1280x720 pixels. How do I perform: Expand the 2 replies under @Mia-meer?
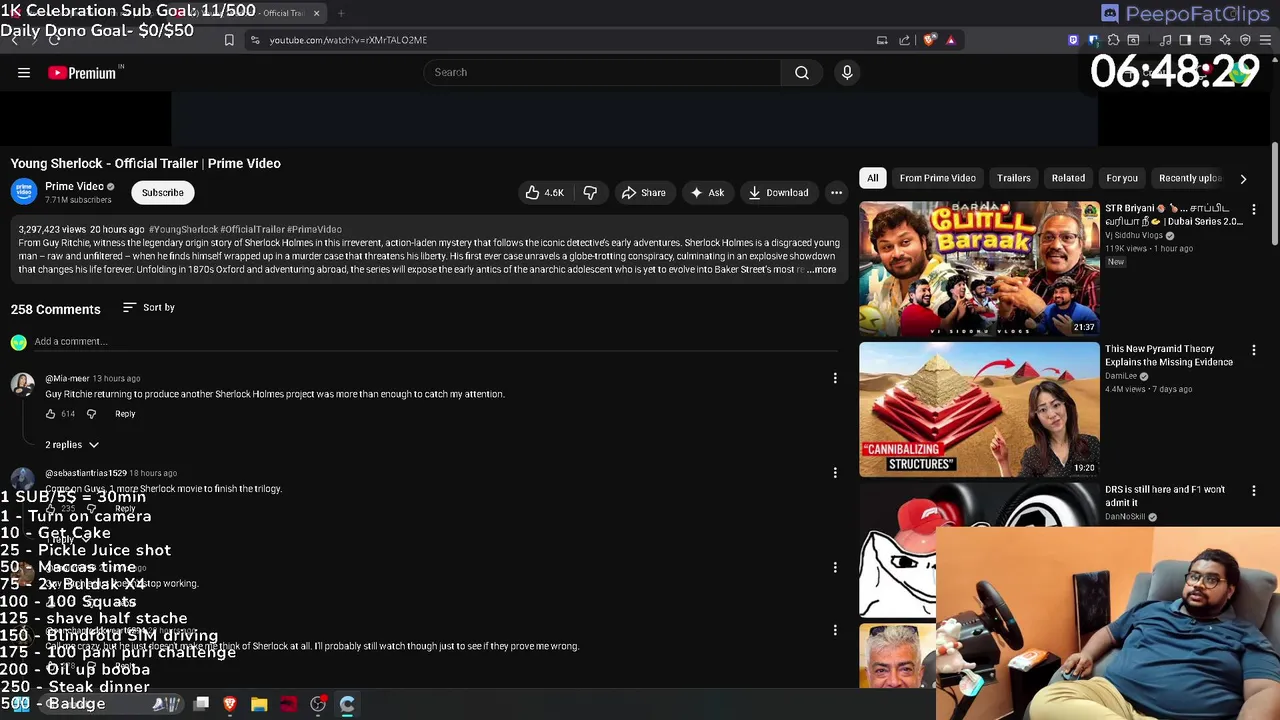click(x=72, y=444)
